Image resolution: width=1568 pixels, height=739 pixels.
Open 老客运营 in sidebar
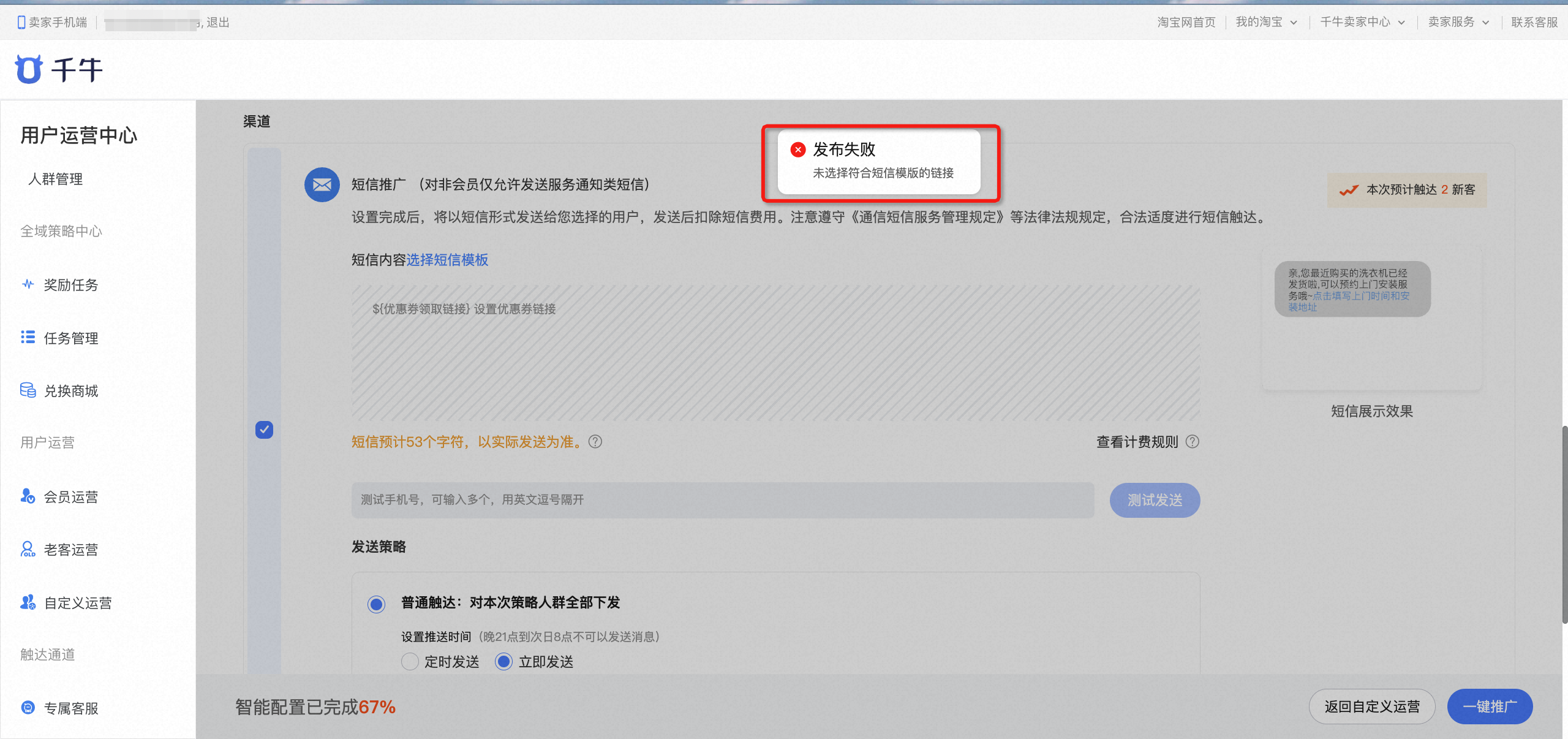click(71, 550)
